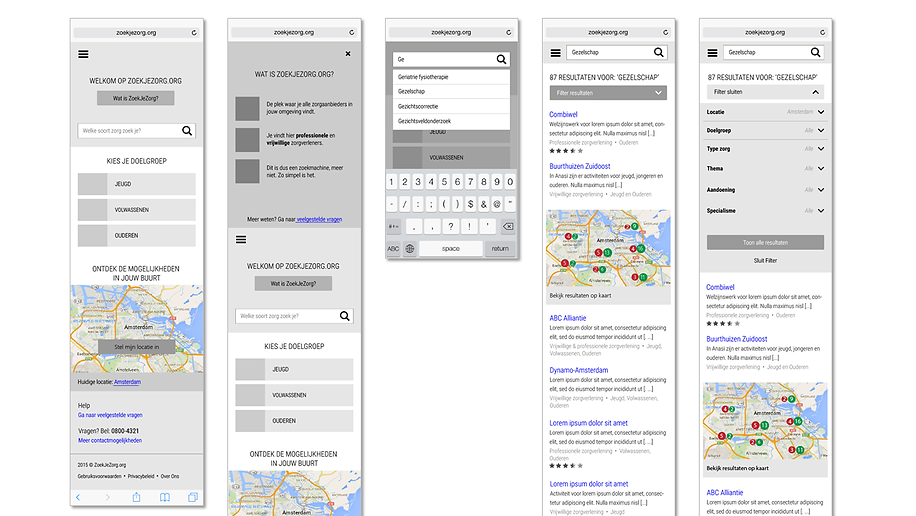
Task: Open the hamburger menu on the 'Filter resultaten' screen
Action: pyautogui.click(x=556, y=53)
